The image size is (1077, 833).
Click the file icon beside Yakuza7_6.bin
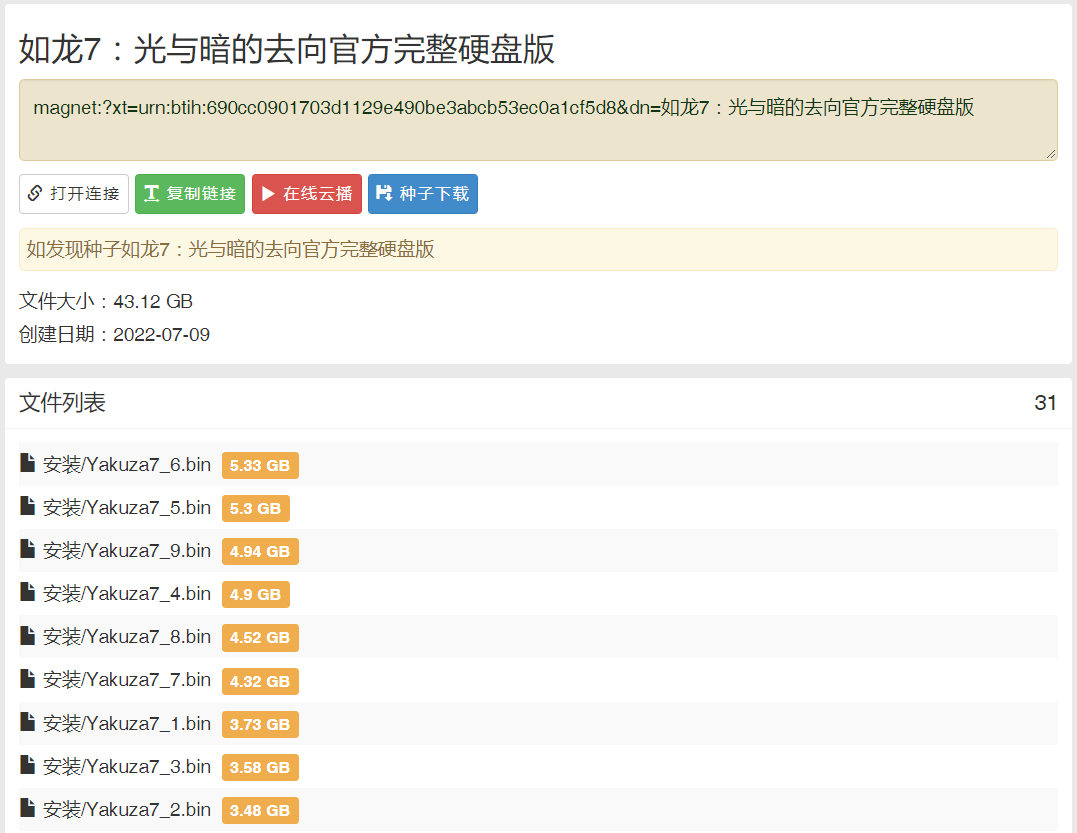pyautogui.click(x=27, y=464)
